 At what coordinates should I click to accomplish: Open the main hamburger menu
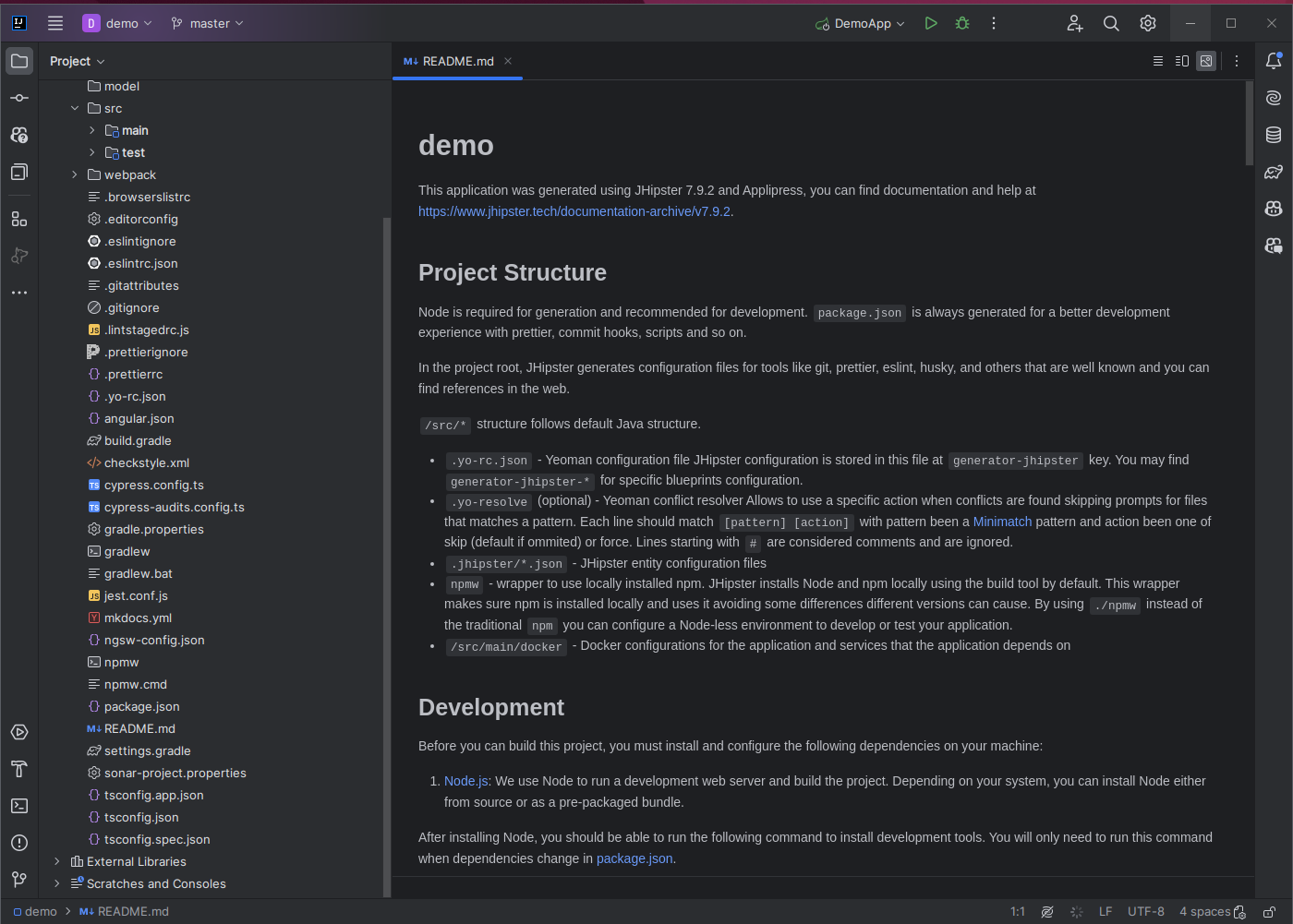55,23
